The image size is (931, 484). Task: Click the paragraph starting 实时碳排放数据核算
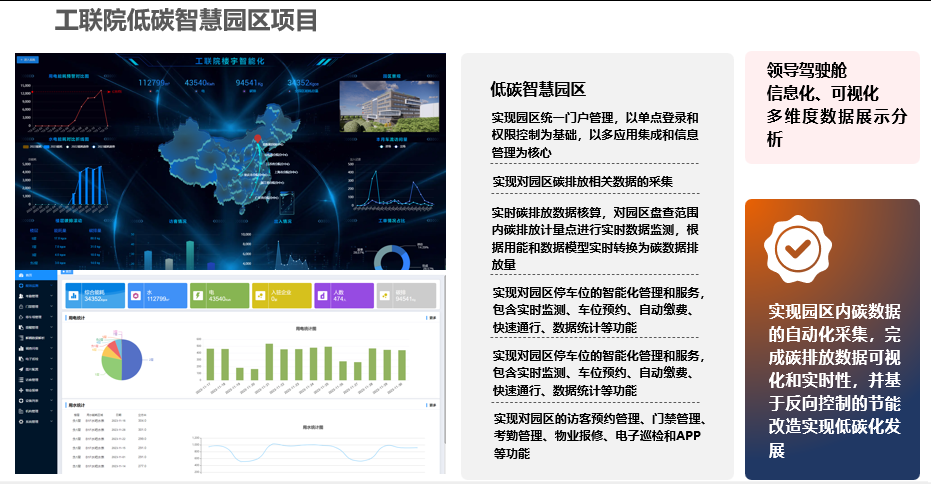click(x=595, y=239)
